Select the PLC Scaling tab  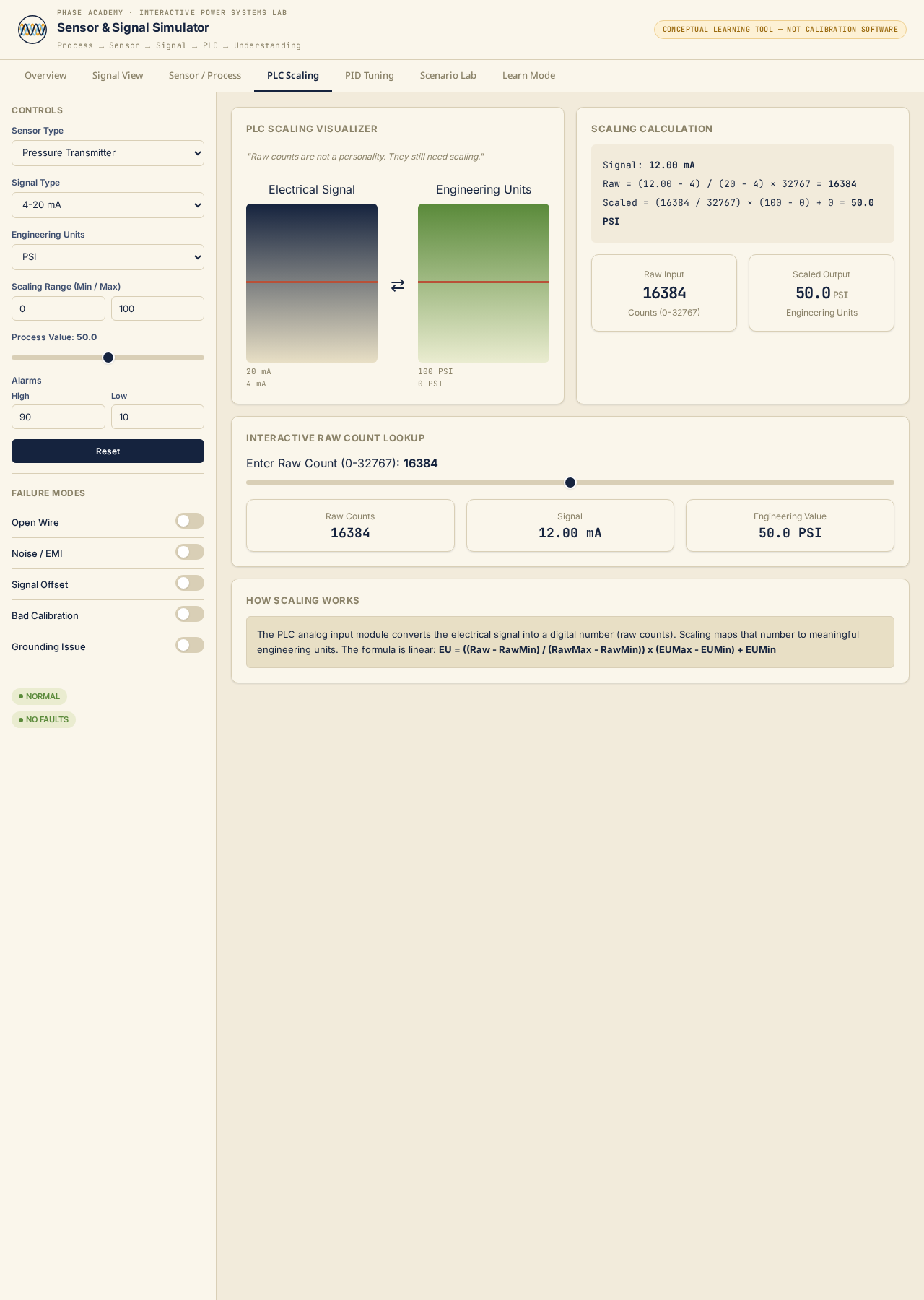point(293,76)
